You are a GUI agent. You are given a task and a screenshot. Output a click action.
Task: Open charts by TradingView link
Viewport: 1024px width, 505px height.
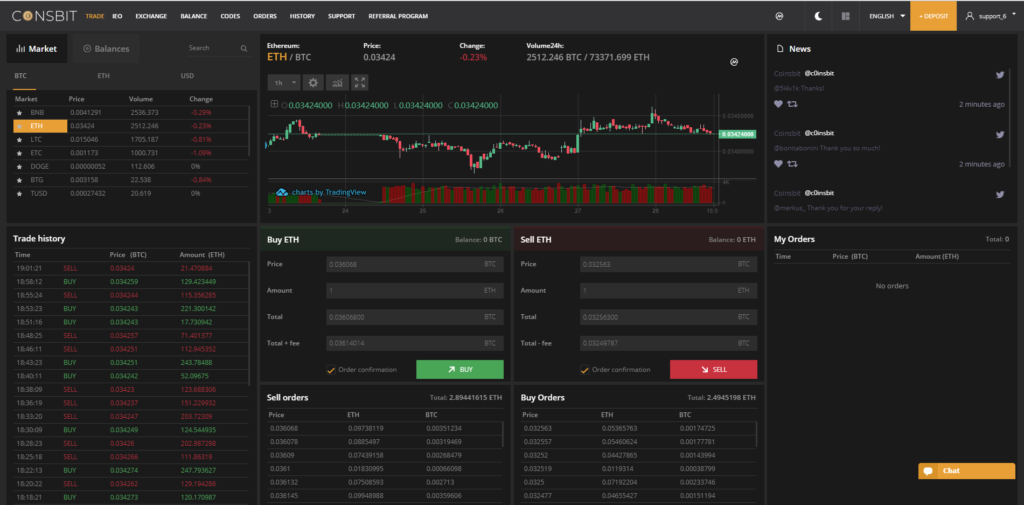[x=321, y=192]
